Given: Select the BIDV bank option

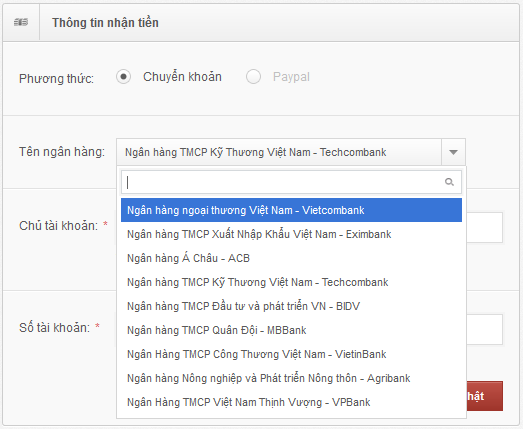Looking at the screenshot, I should [x=291, y=306].
